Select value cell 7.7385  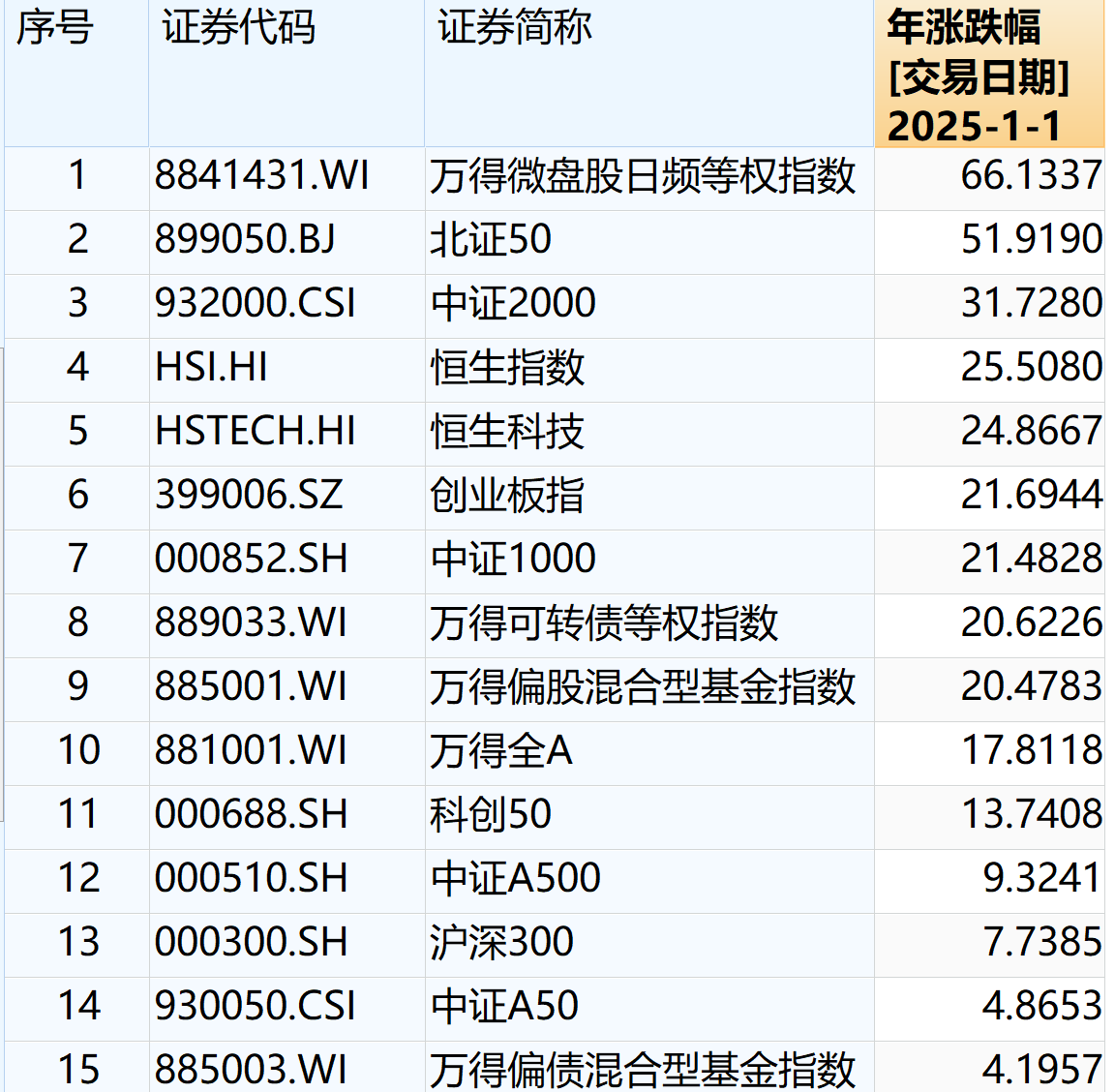[x=989, y=946]
